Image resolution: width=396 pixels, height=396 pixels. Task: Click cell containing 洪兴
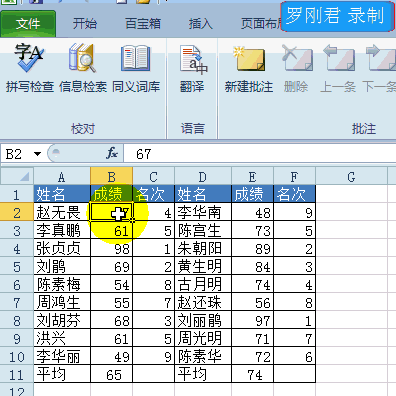[x=62, y=338]
